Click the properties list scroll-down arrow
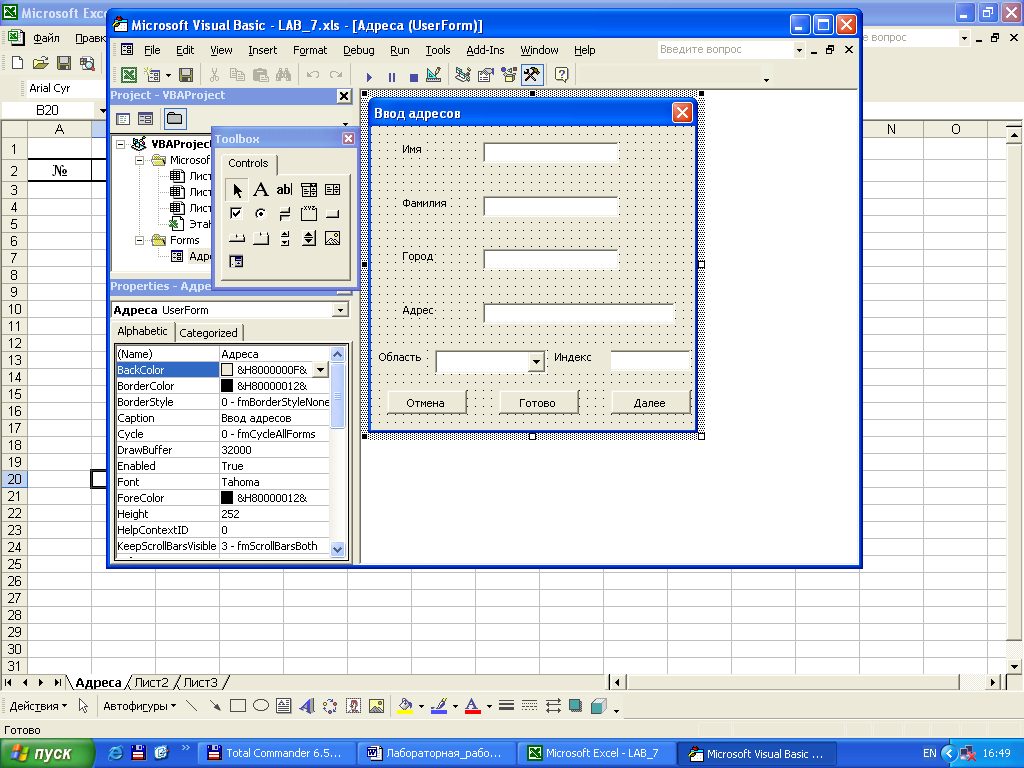1024x768 pixels. coord(338,550)
